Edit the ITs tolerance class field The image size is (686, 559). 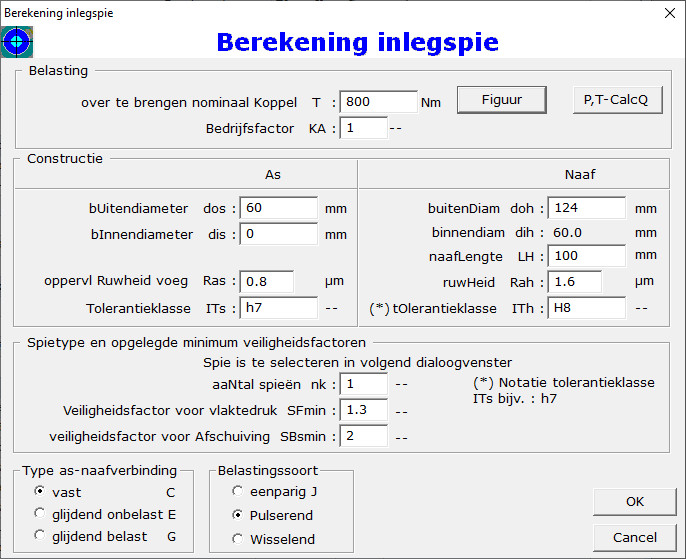[x=279, y=308]
